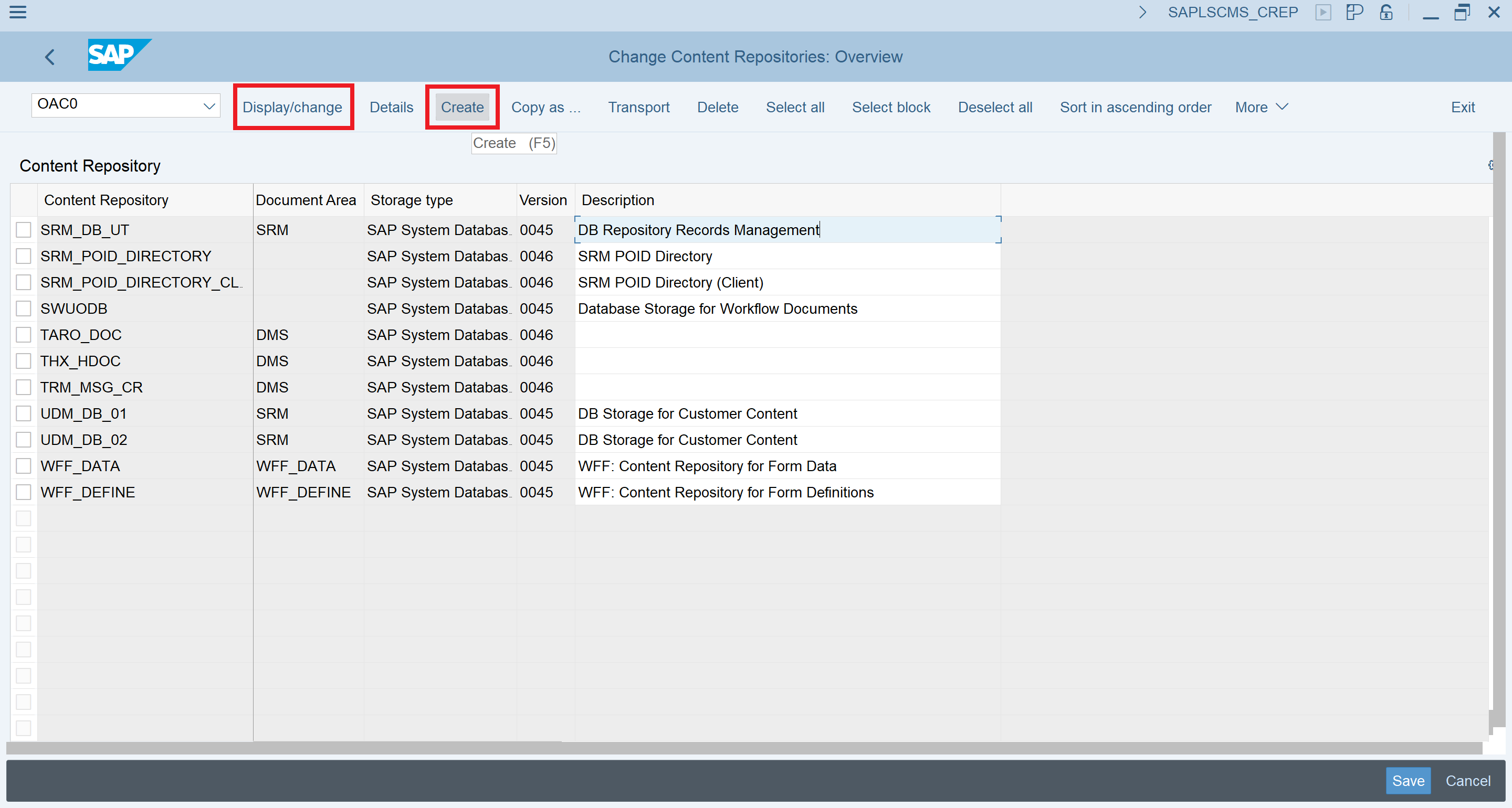
Task: Tick the TARO_DOC row checkbox
Action: (x=24, y=335)
